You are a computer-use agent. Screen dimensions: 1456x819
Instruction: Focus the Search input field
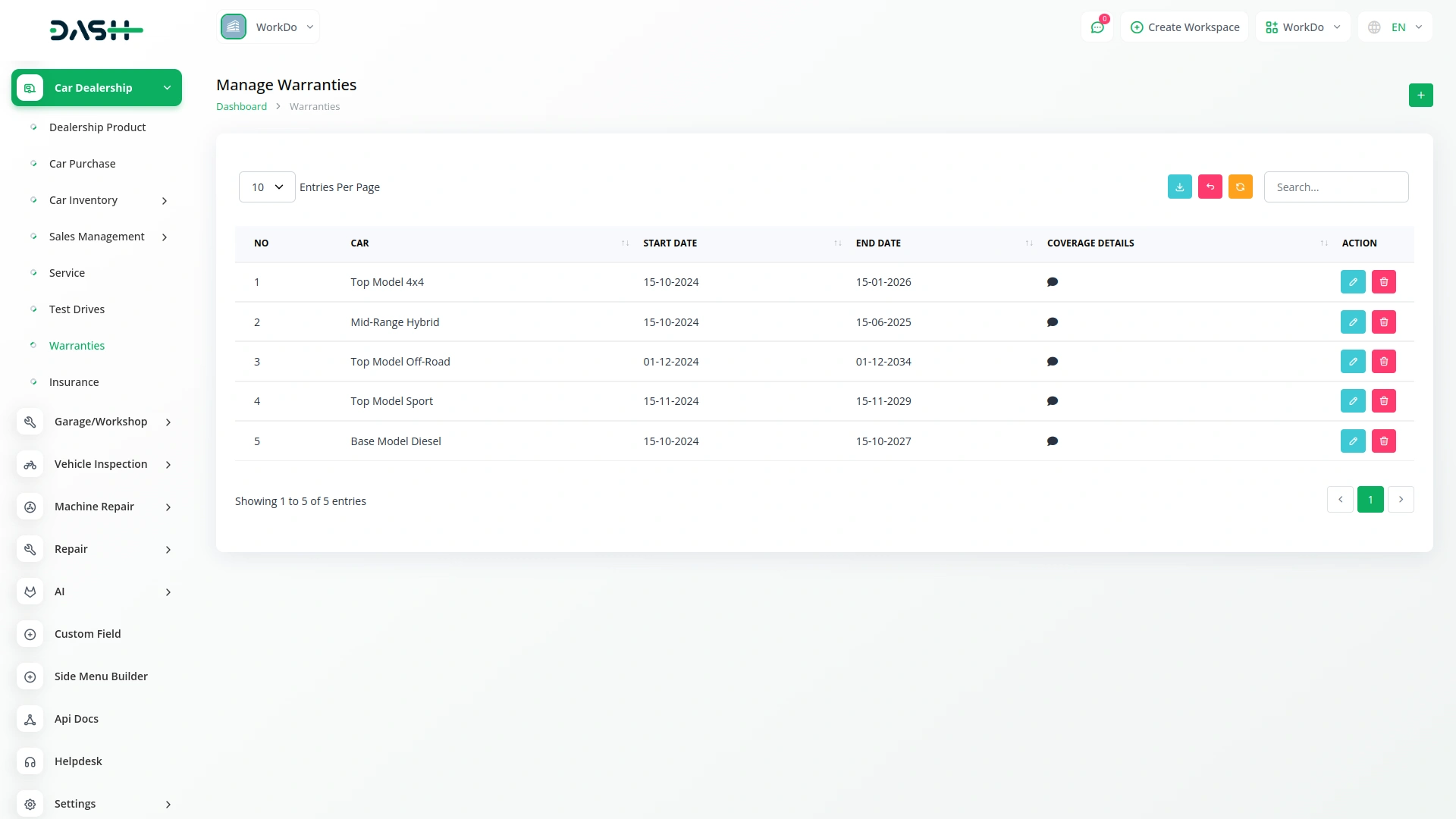coord(1335,187)
